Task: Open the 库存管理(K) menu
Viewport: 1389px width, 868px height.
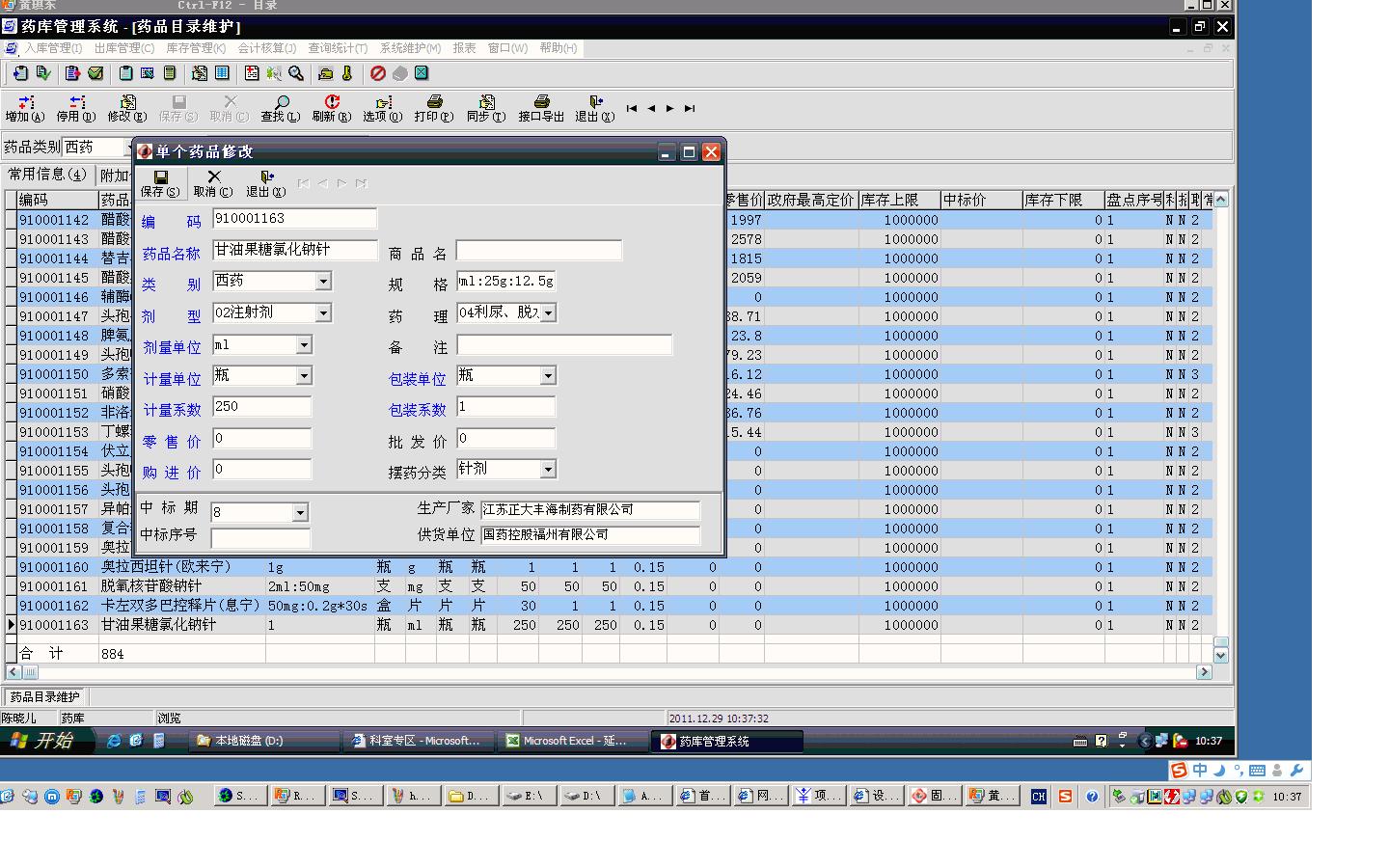Action: [x=196, y=48]
